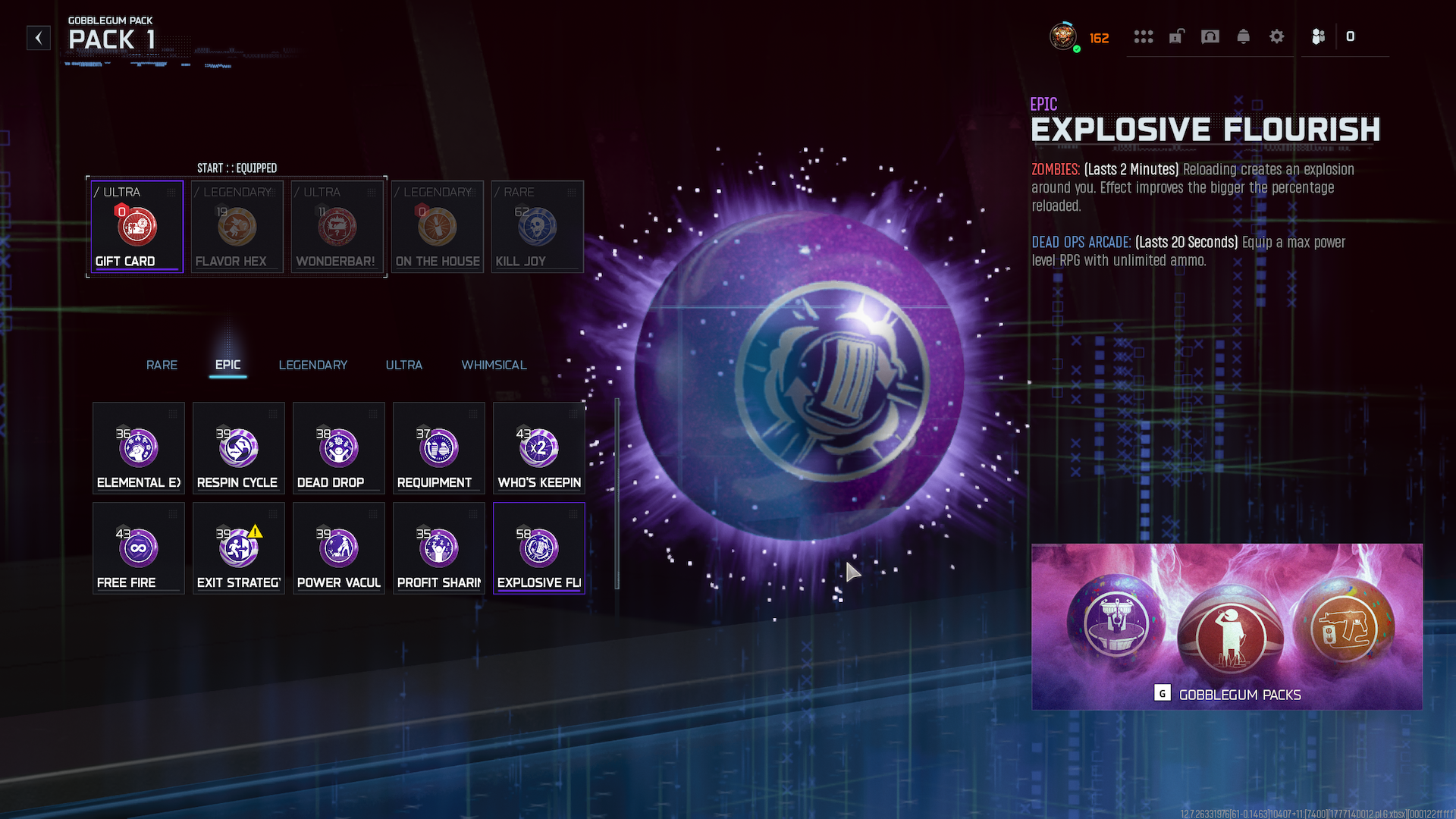The width and height of the screenshot is (1456, 819).
Task: Pick the Dead Drop gobblegum
Action: (x=339, y=448)
